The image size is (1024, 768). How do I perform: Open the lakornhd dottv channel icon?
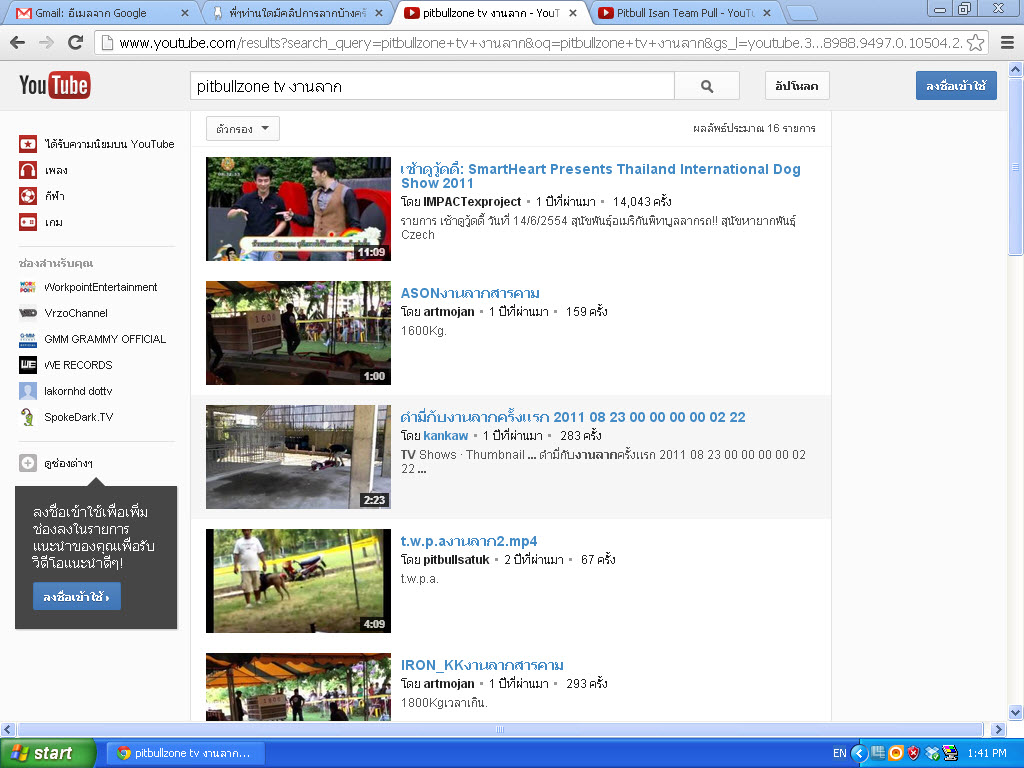tap(27, 391)
